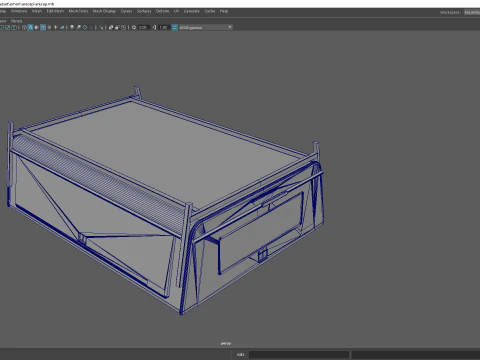Image resolution: width=480 pixels, height=360 pixels.
Task: Click the motion blur icon
Action: tap(78, 27)
